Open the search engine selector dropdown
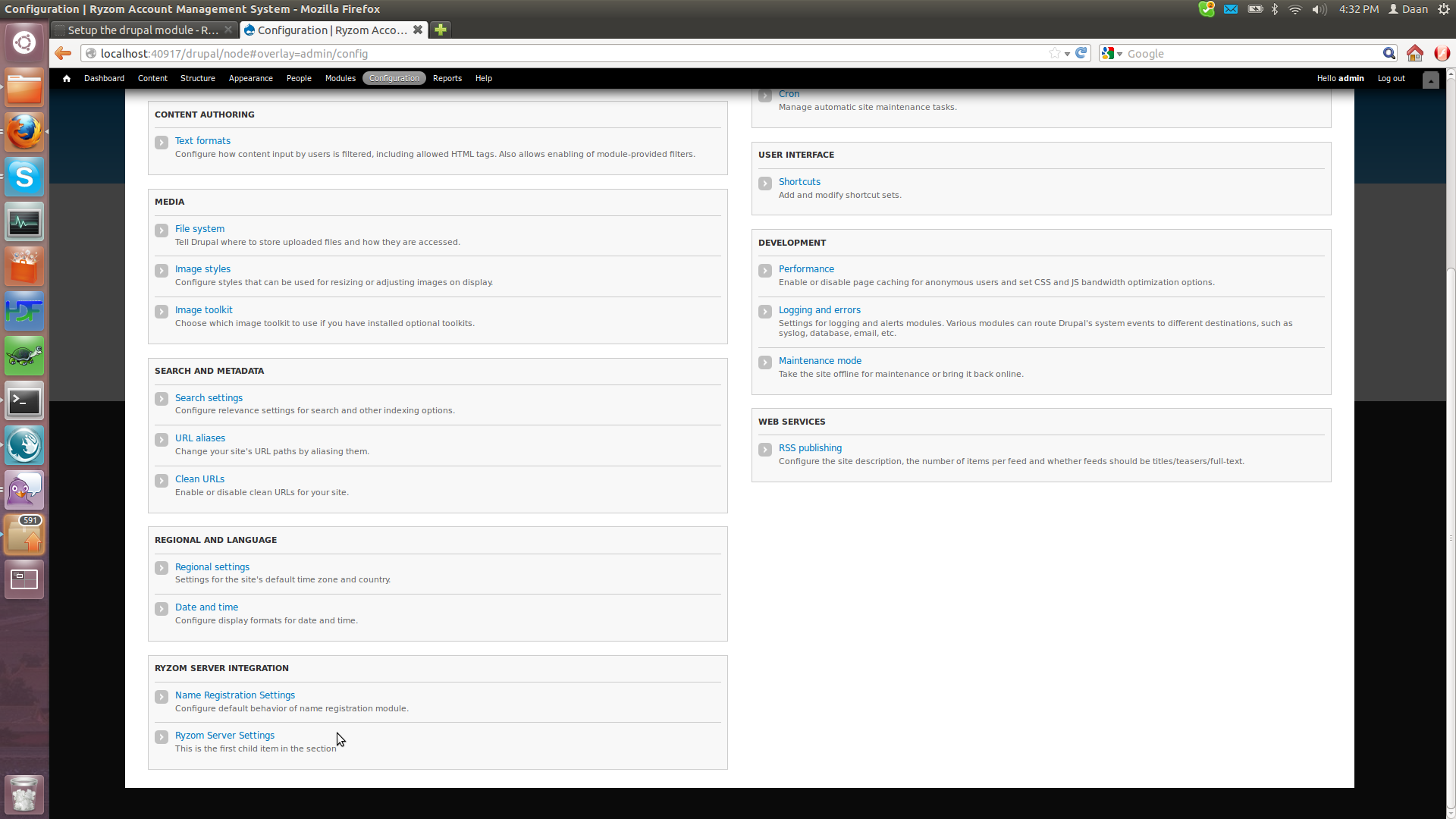This screenshot has height=819, width=1456. (x=1112, y=53)
